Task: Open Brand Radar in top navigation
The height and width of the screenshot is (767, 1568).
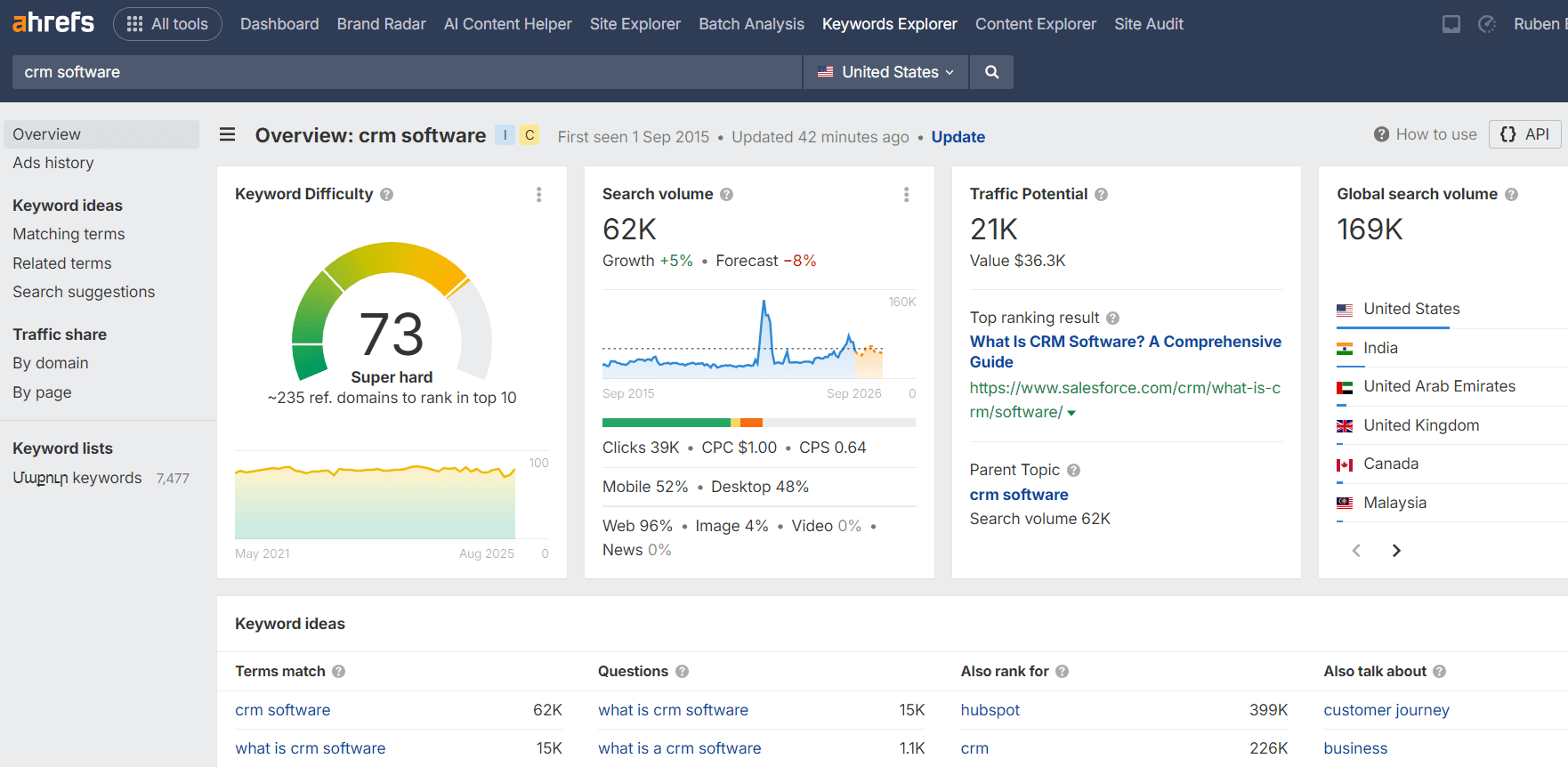Action: click(x=382, y=24)
